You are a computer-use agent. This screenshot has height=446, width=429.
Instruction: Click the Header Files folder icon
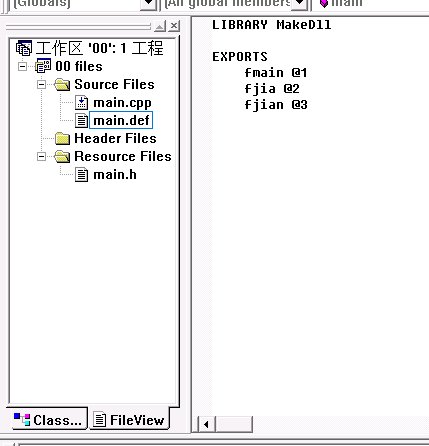coord(62,138)
